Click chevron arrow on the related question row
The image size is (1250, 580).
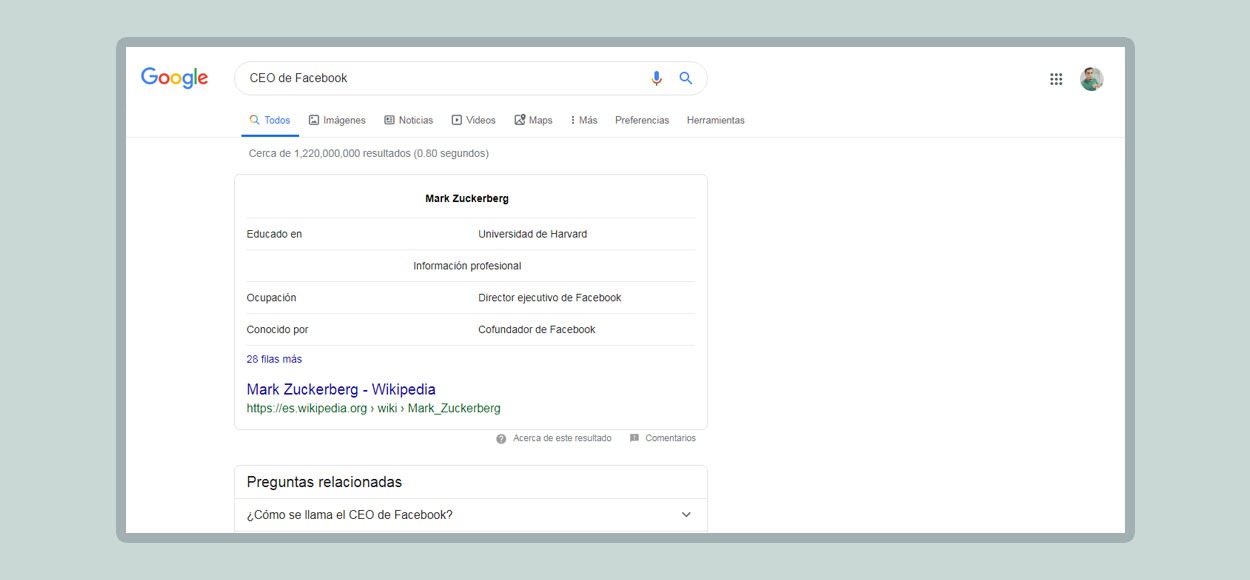[686, 515]
